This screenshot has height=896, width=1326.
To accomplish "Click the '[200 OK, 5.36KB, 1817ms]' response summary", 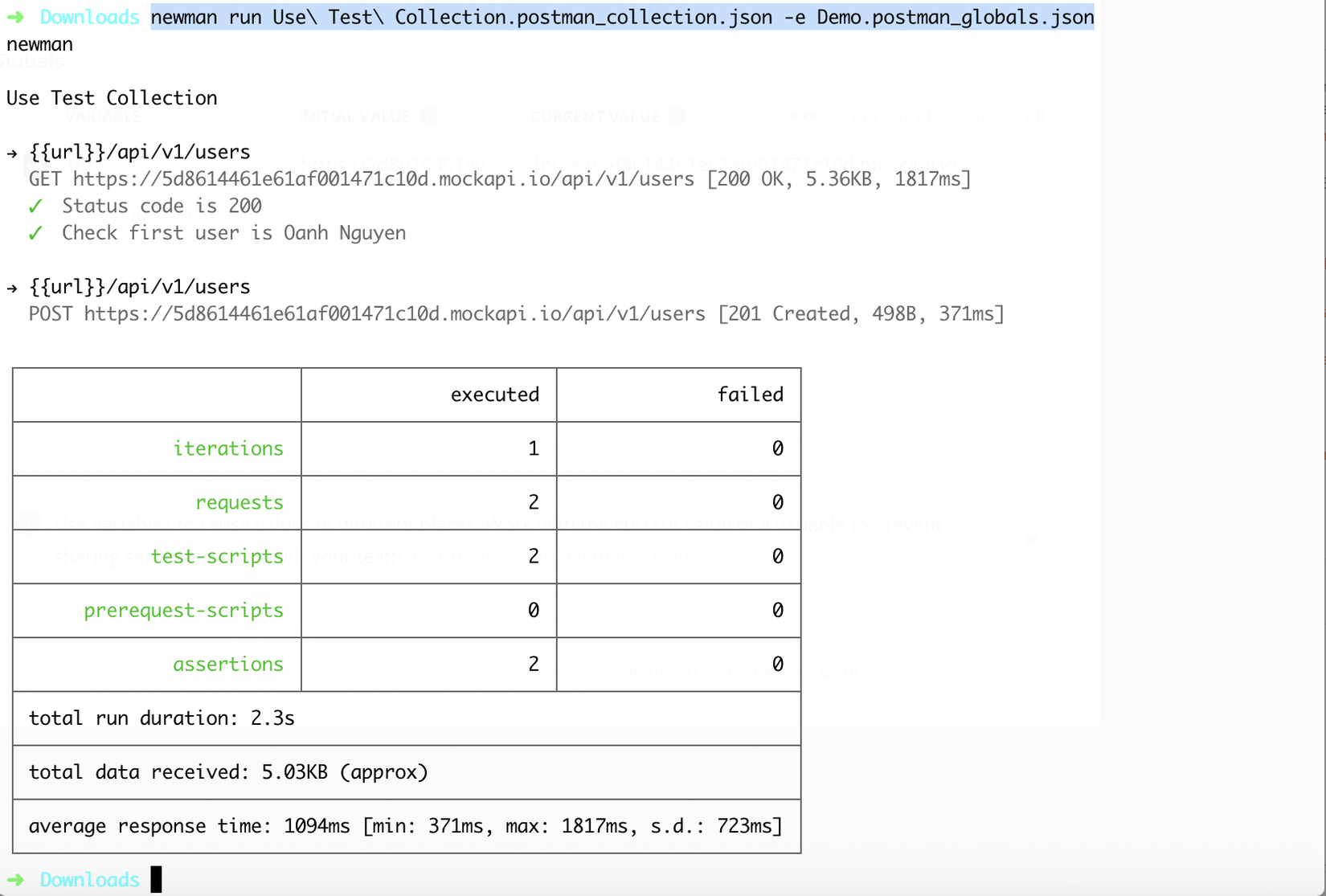I will click(839, 179).
